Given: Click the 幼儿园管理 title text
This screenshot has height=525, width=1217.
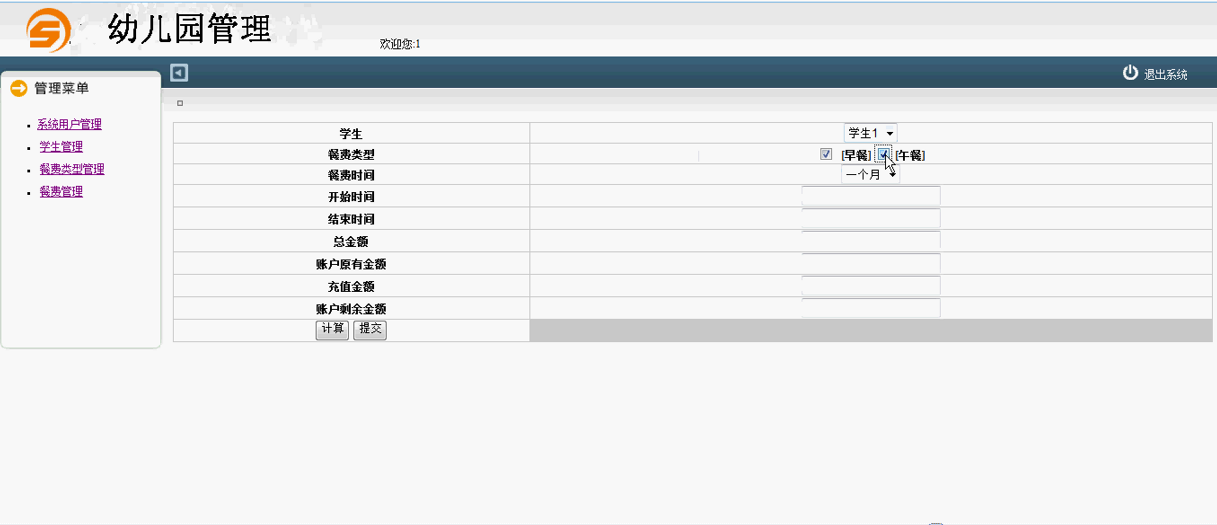Looking at the screenshot, I should pyautogui.click(x=190, y=29).
